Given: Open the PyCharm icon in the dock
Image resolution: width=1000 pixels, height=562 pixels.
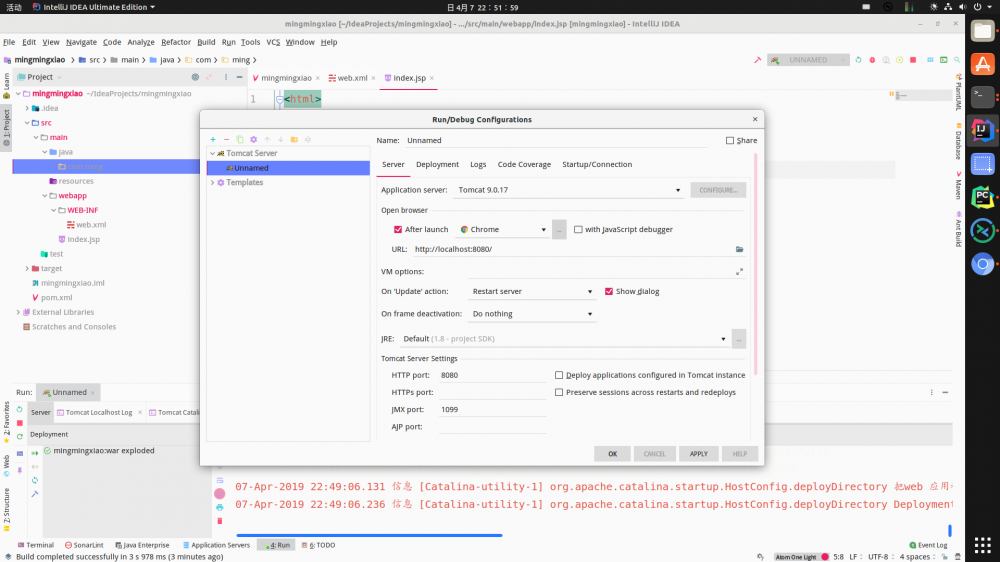Looking at the screenshot, I should coord(982,197).
